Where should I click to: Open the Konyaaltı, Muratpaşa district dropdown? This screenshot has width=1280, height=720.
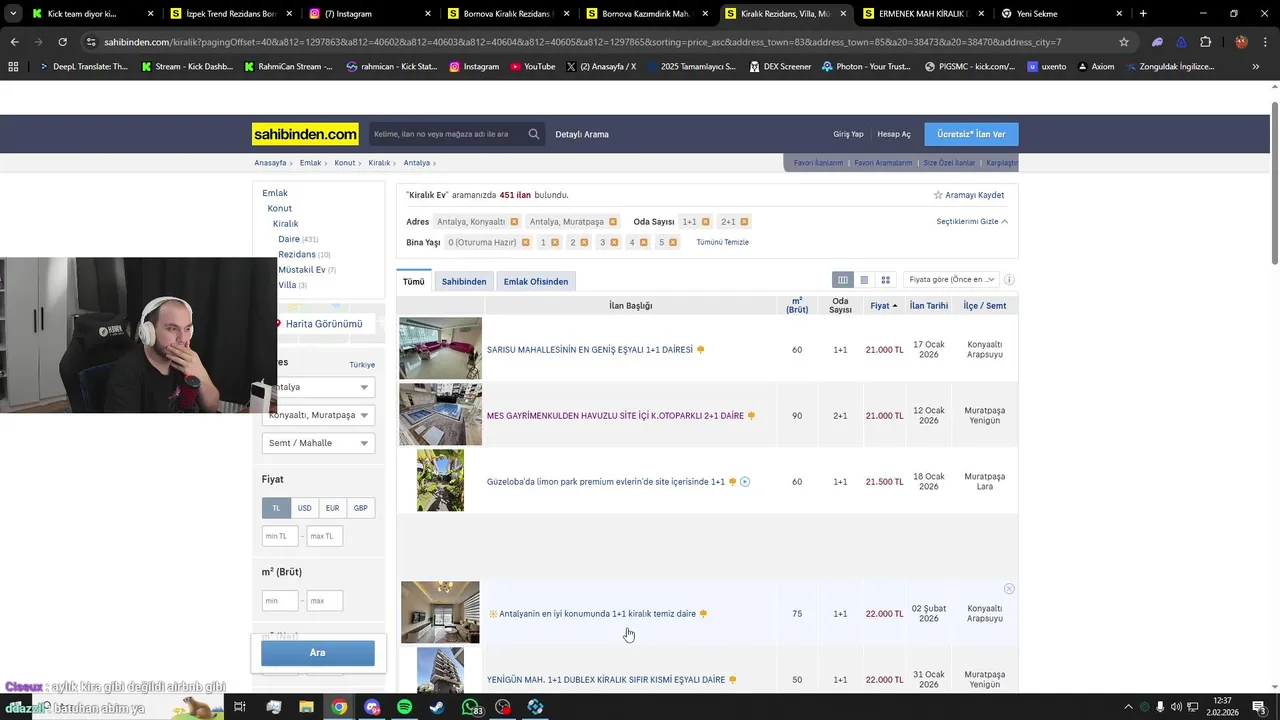coord(318,415)
